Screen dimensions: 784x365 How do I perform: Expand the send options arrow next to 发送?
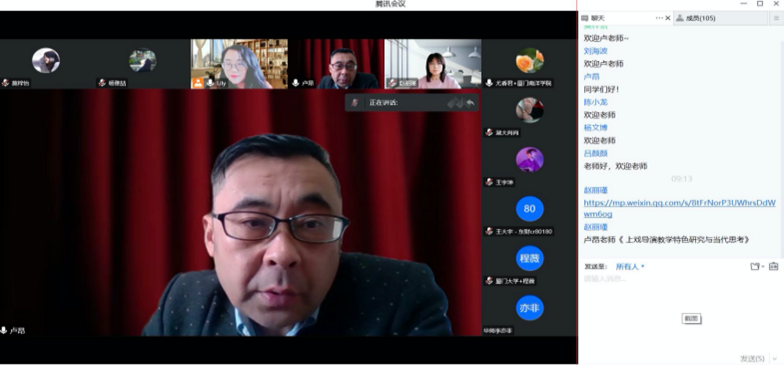tap(776, 358)
